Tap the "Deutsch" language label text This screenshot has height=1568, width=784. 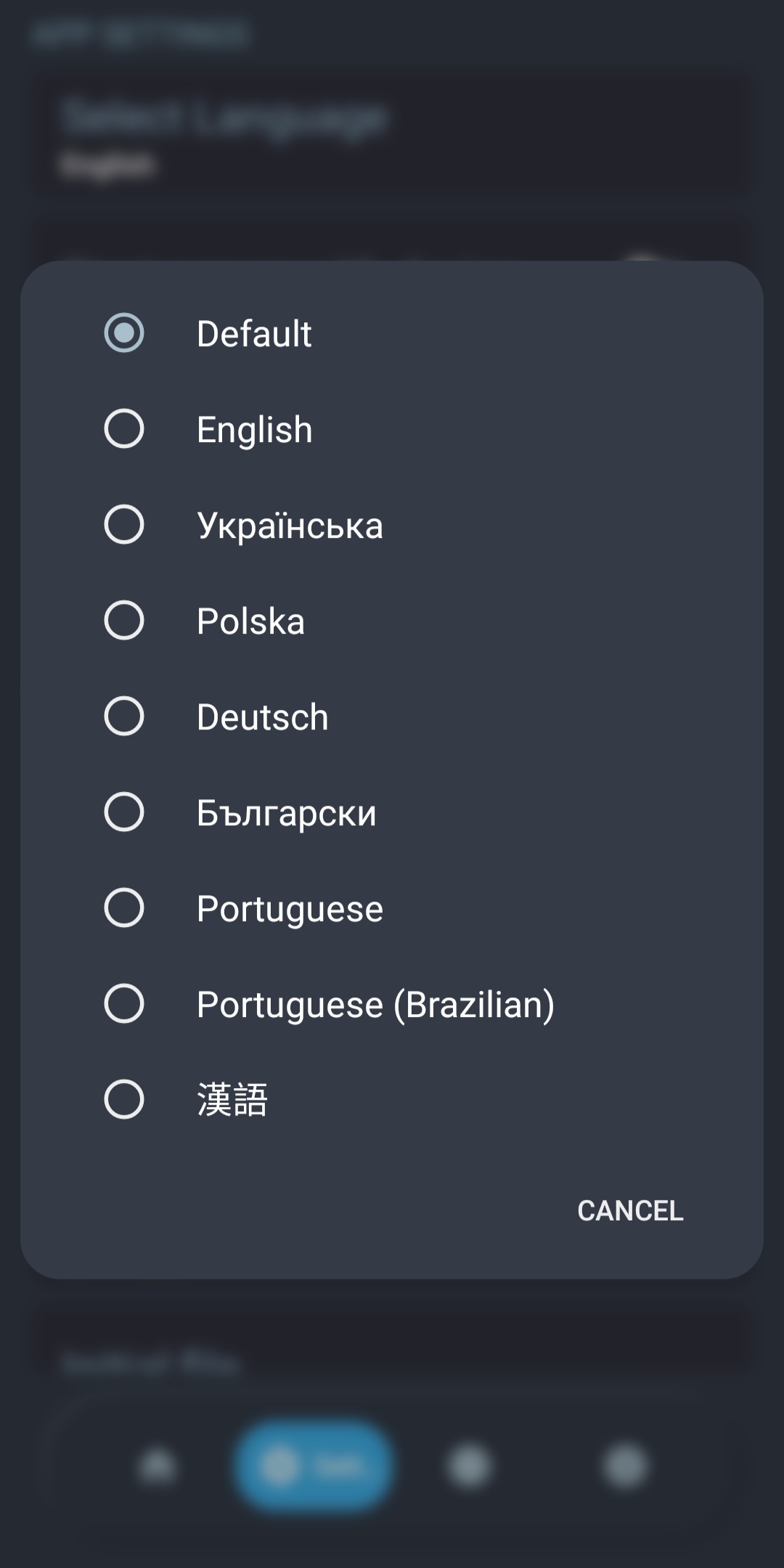(262, 717)
